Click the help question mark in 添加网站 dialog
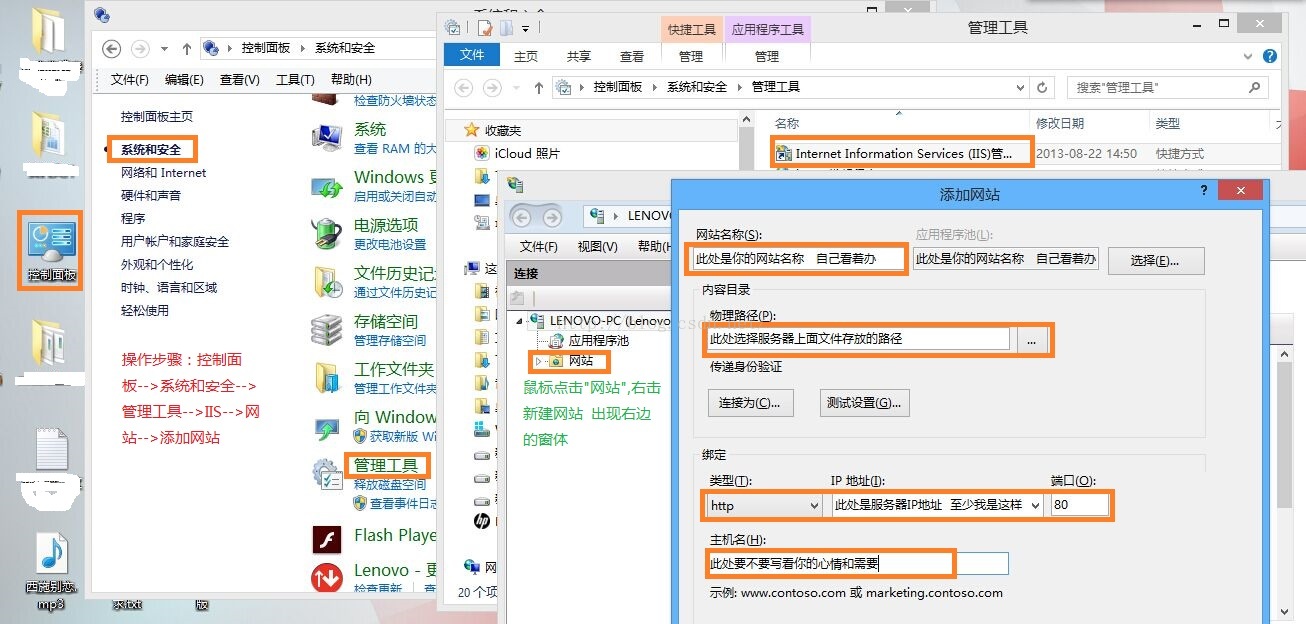This screenshot has width=1306, height=624. coord(1204,191)
